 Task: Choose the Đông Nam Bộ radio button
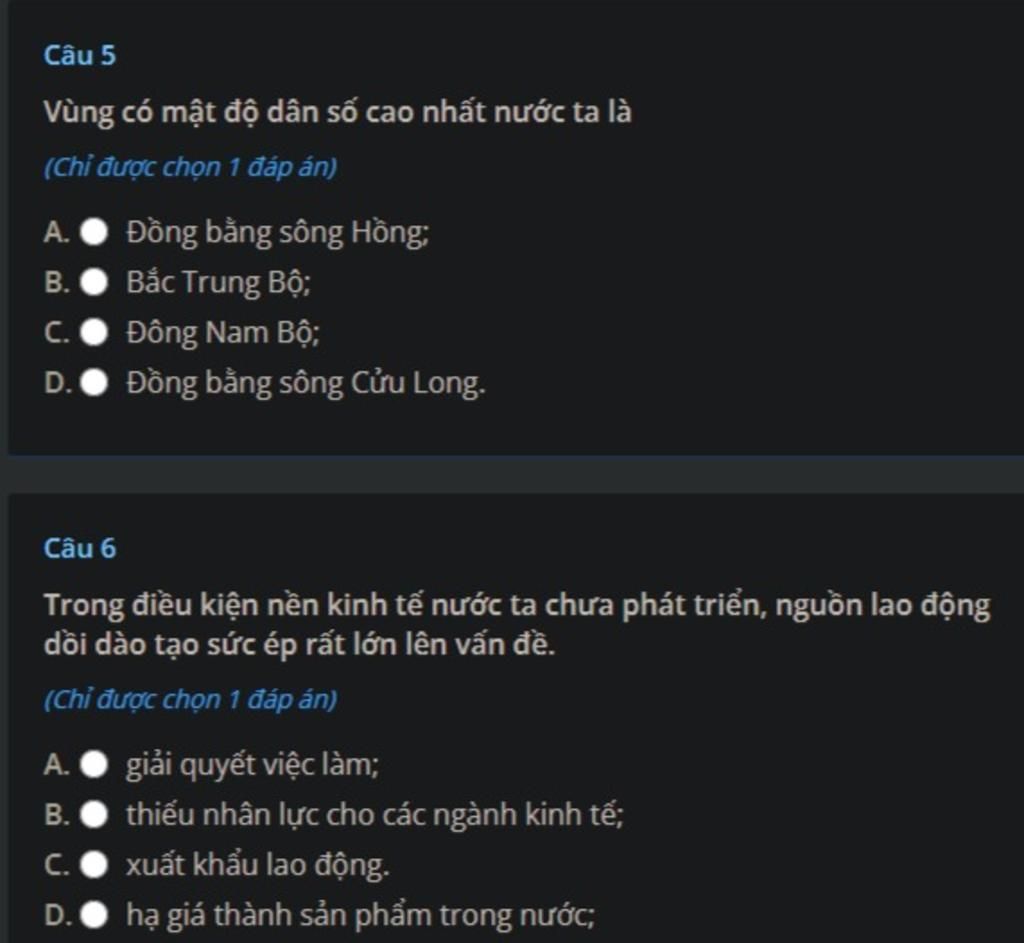94,333
